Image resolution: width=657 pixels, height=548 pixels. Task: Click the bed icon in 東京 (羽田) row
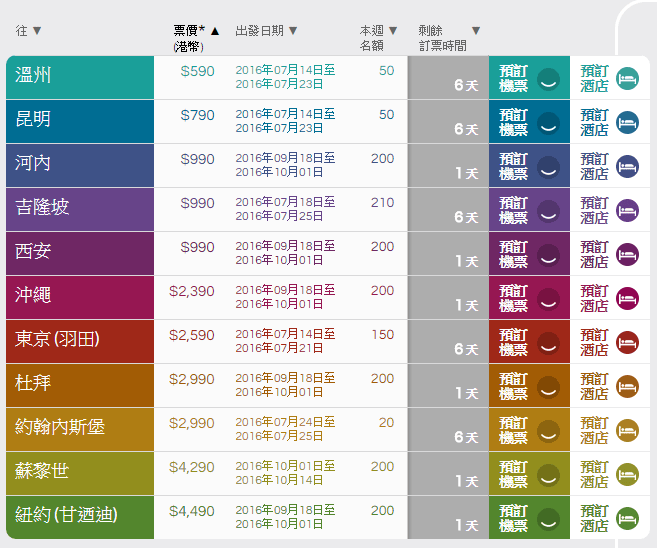[x=627, y=343]
